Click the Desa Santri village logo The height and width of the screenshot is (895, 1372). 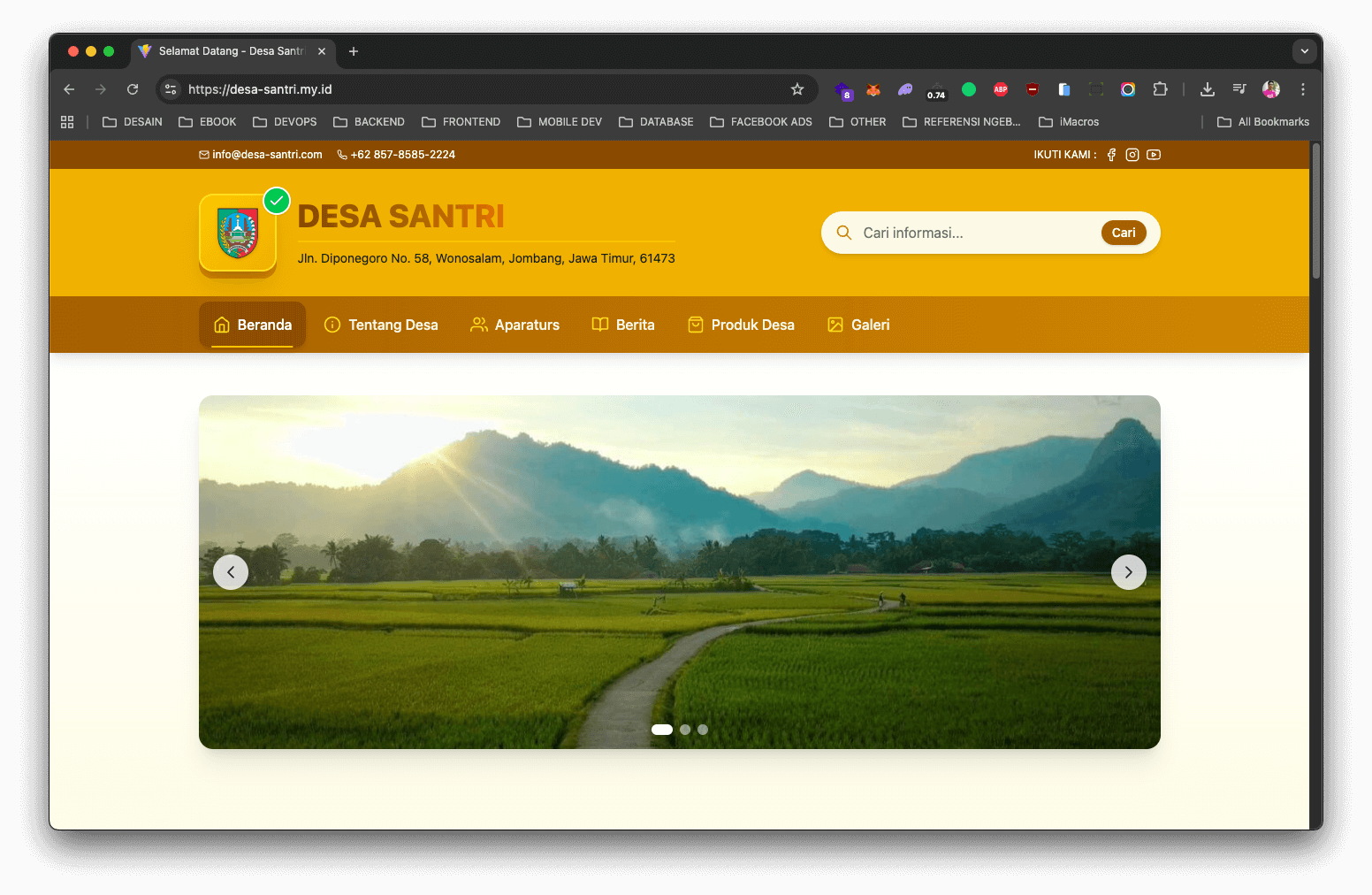click(x=238, y=233)
